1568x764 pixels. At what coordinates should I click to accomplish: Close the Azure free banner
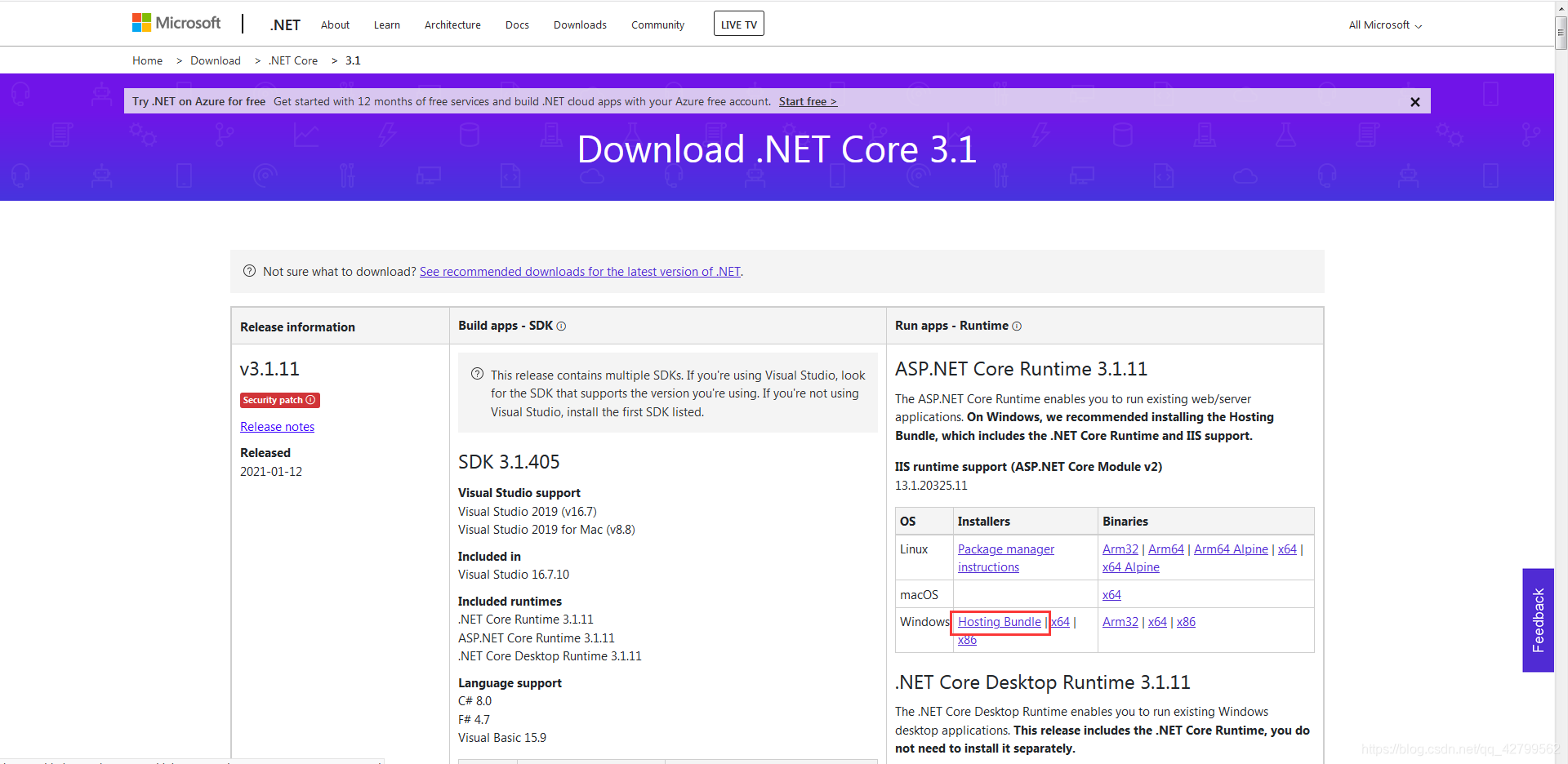coord(1415,102)
